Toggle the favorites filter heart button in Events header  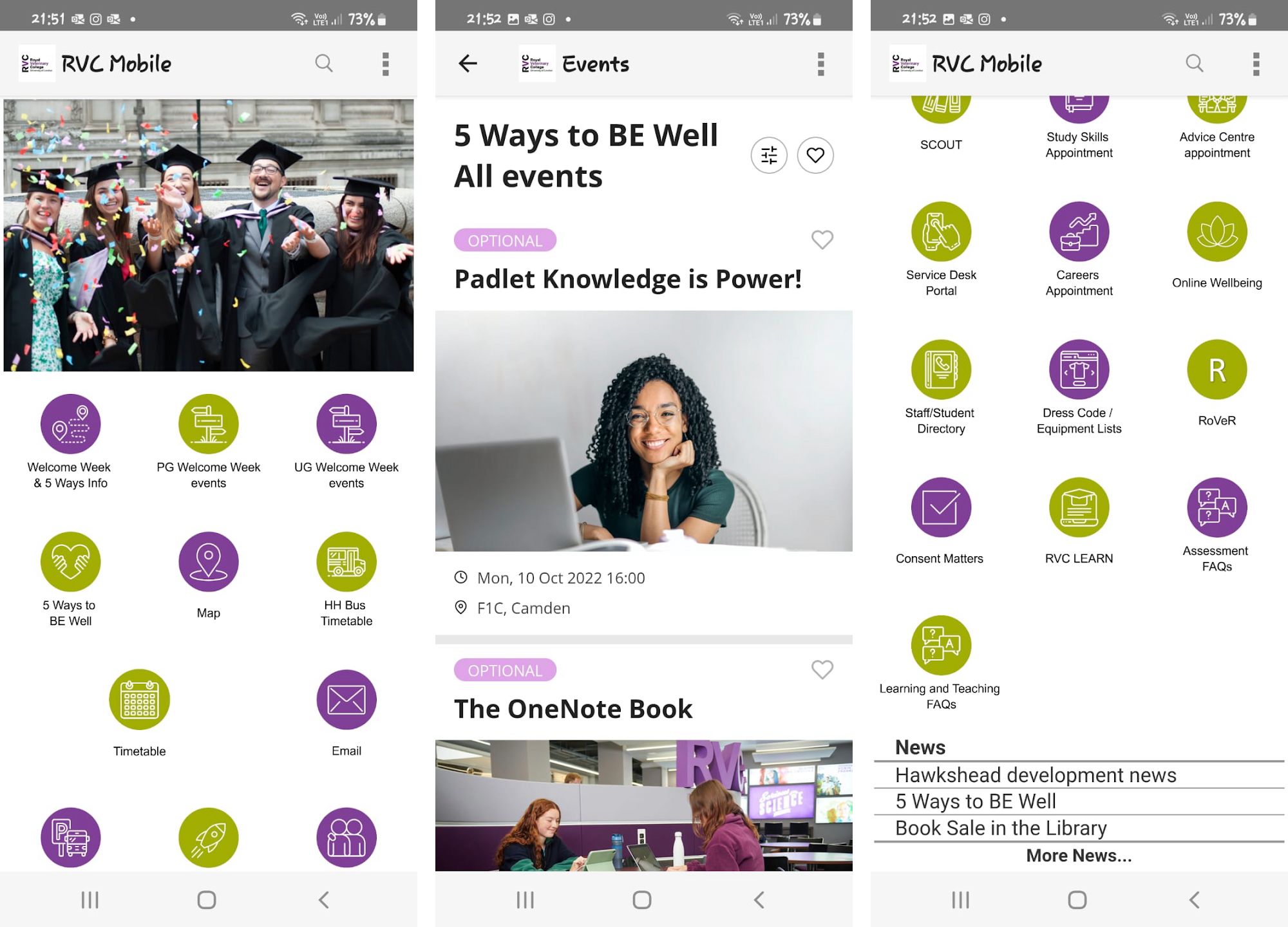(815, 155)
